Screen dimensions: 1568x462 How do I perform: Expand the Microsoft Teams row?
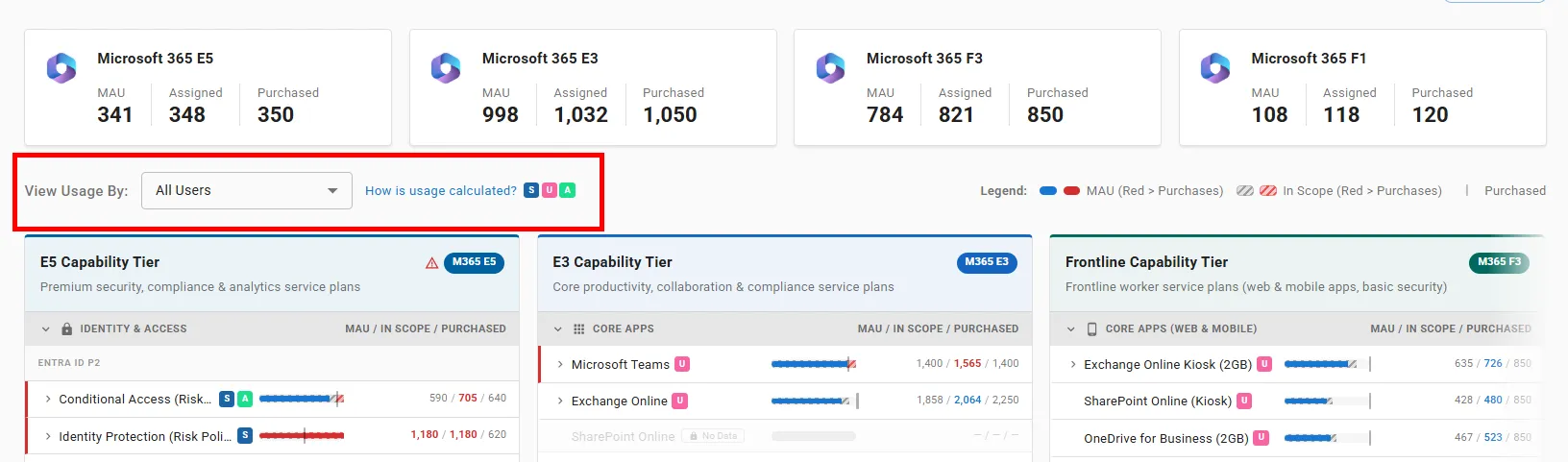click(560, 364)
